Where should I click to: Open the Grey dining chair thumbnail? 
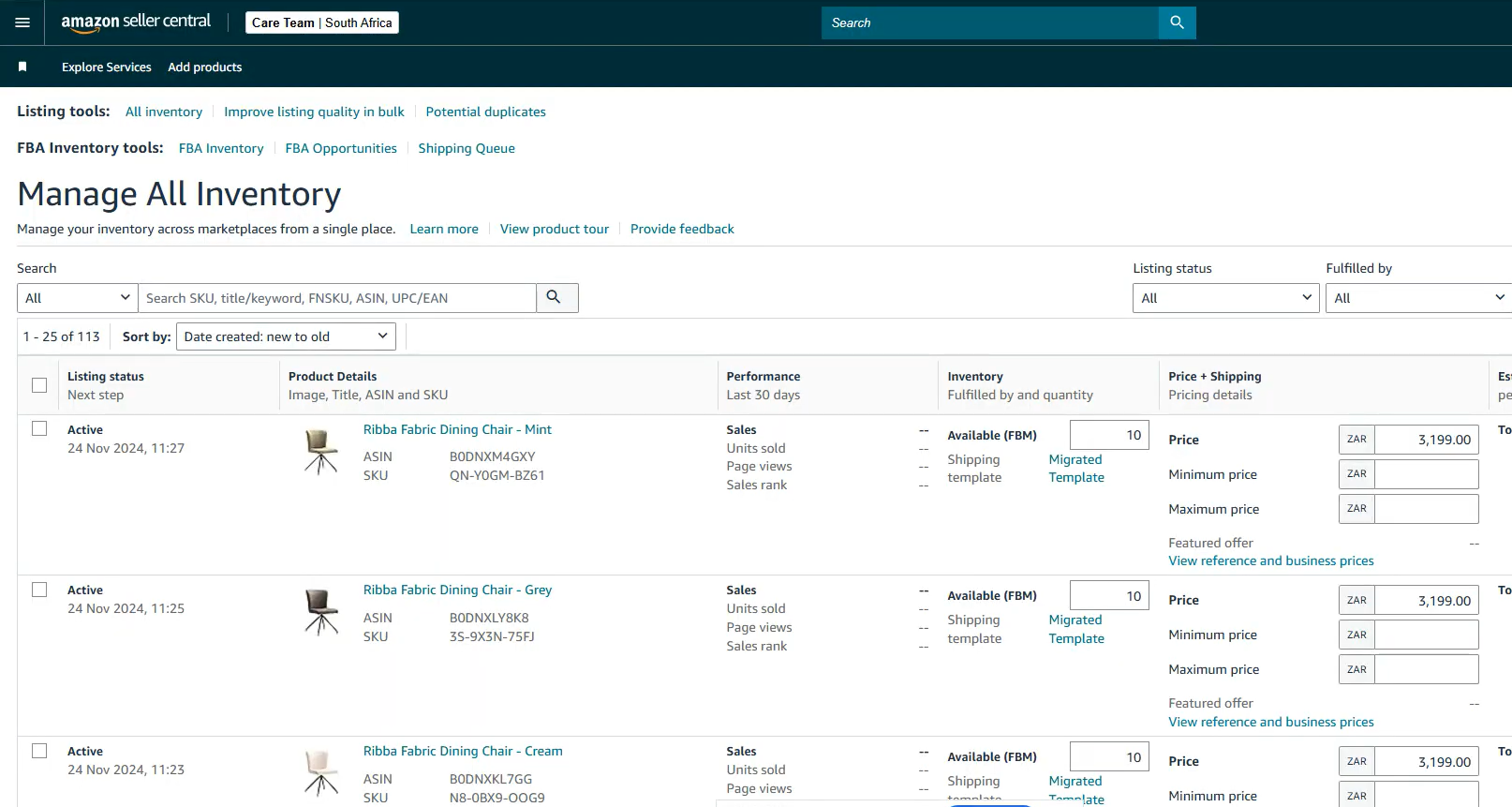pyautogui.click(x=321, y=612)
